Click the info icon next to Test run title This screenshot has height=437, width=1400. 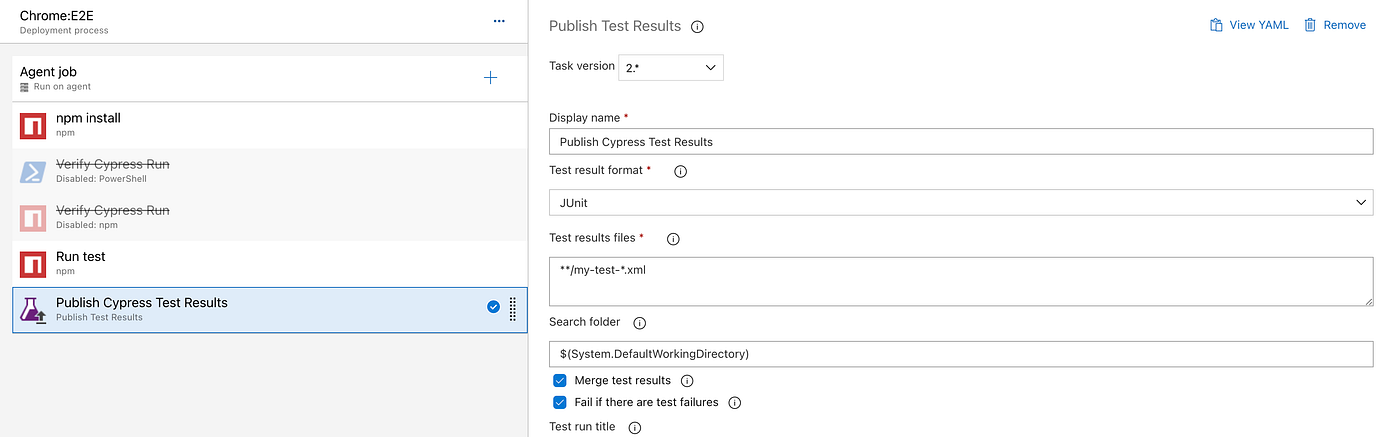(x=634, y=428)
